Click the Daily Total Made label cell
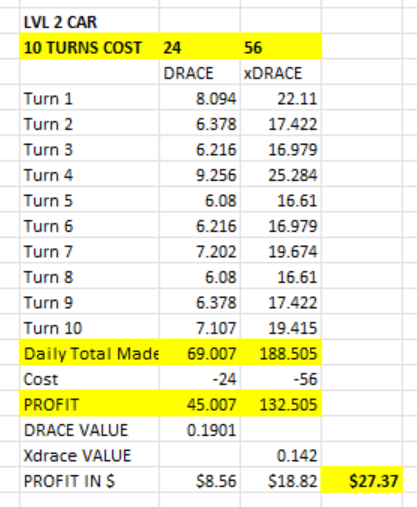Image resolution: width=417 pixels, height=507 pixels. (x=89, y=353)
